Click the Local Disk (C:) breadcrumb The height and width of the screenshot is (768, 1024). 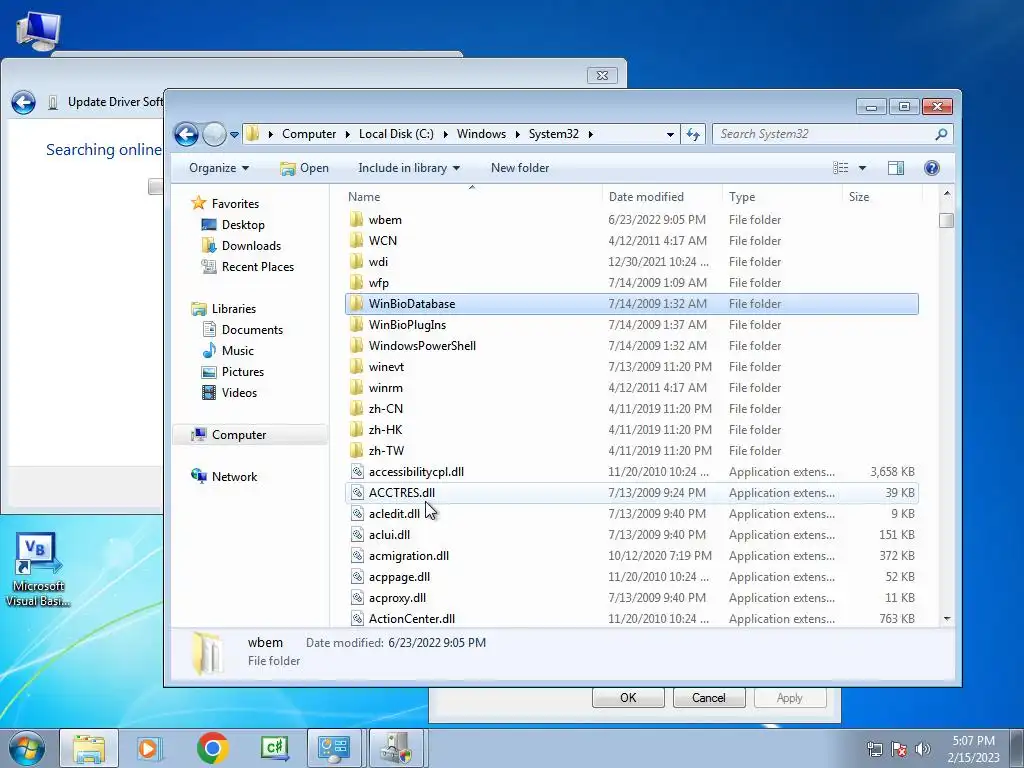(x=396, y=134)
